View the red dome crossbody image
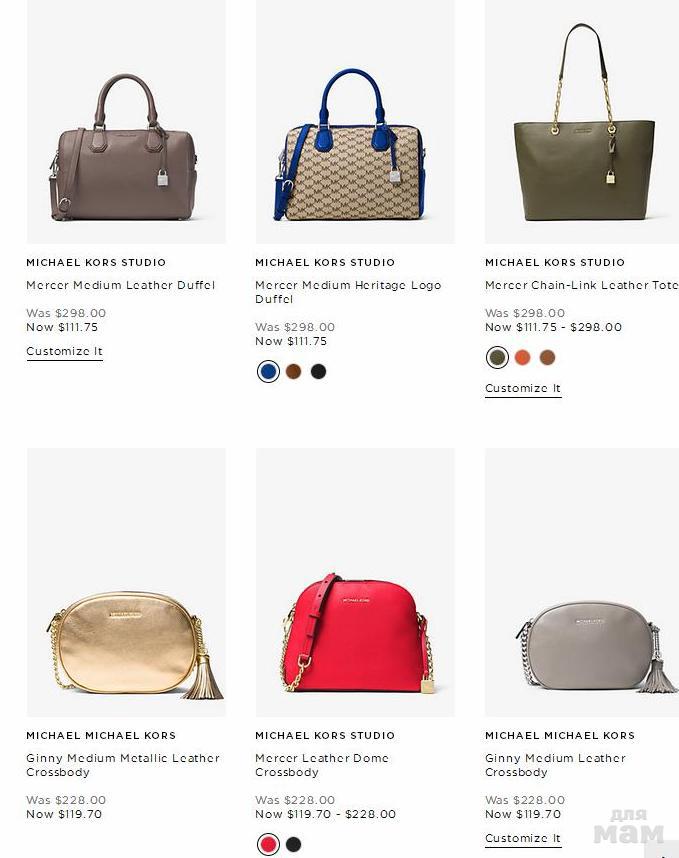The width and height of the screenshot is (679, 858). click(355, 582)
